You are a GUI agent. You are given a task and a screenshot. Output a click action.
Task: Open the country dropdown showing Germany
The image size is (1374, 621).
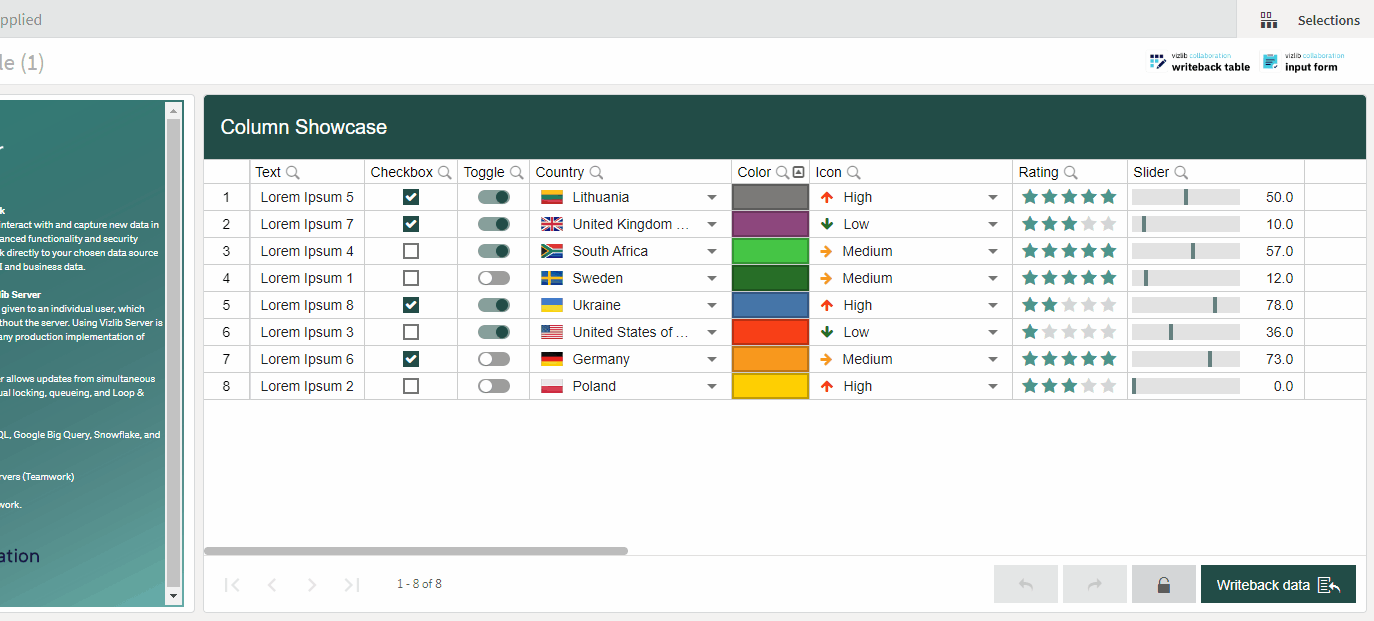click(x=712, y=360)
